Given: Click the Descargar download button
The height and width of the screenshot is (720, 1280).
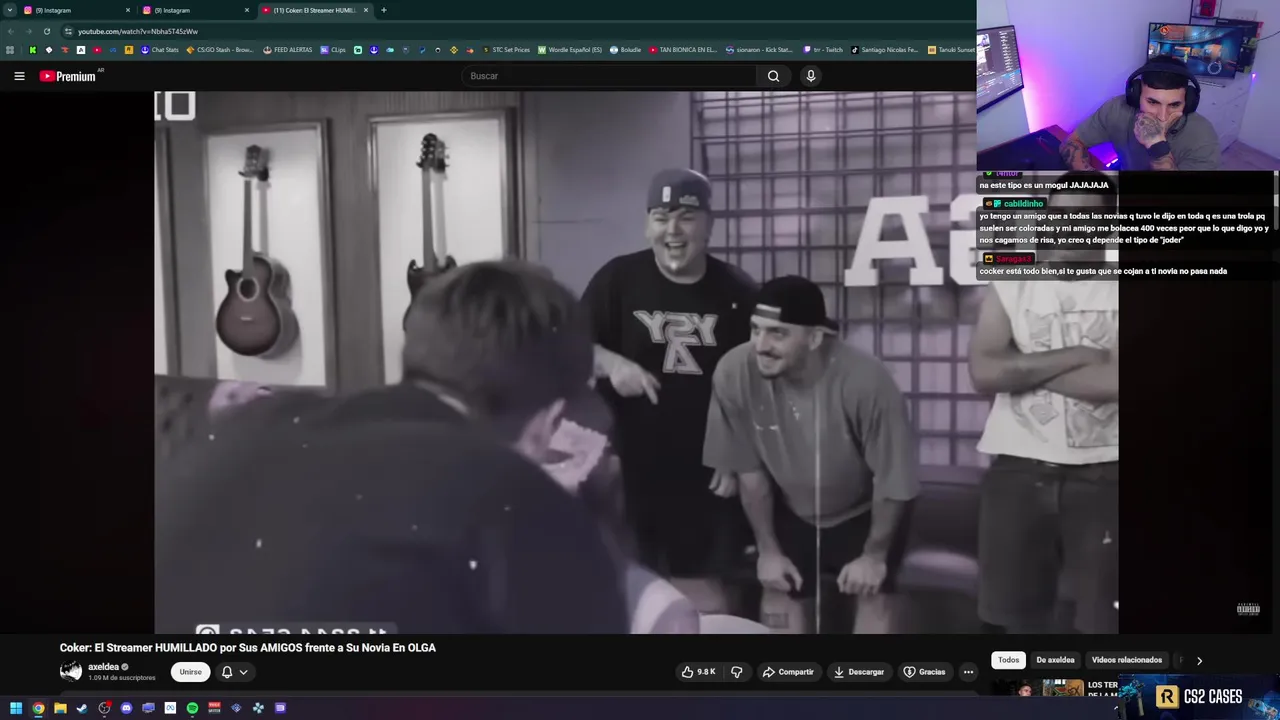Looking at the screenshot, I should tap(860, 672).
